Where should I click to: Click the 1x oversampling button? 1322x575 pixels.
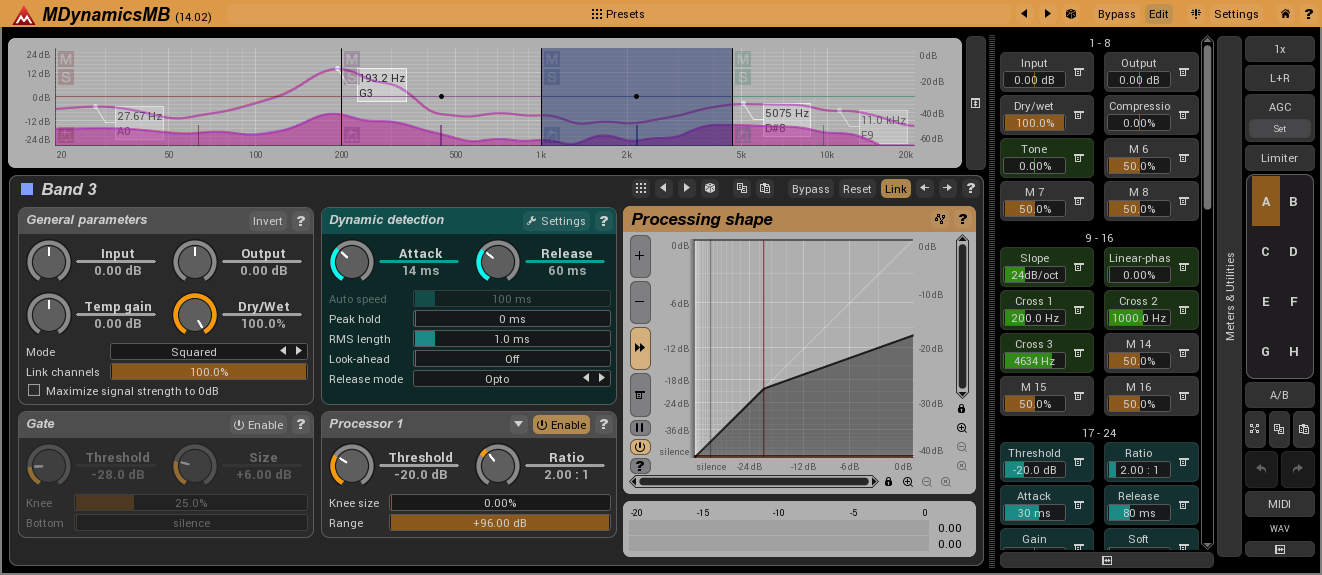(x=1279, y=49)
